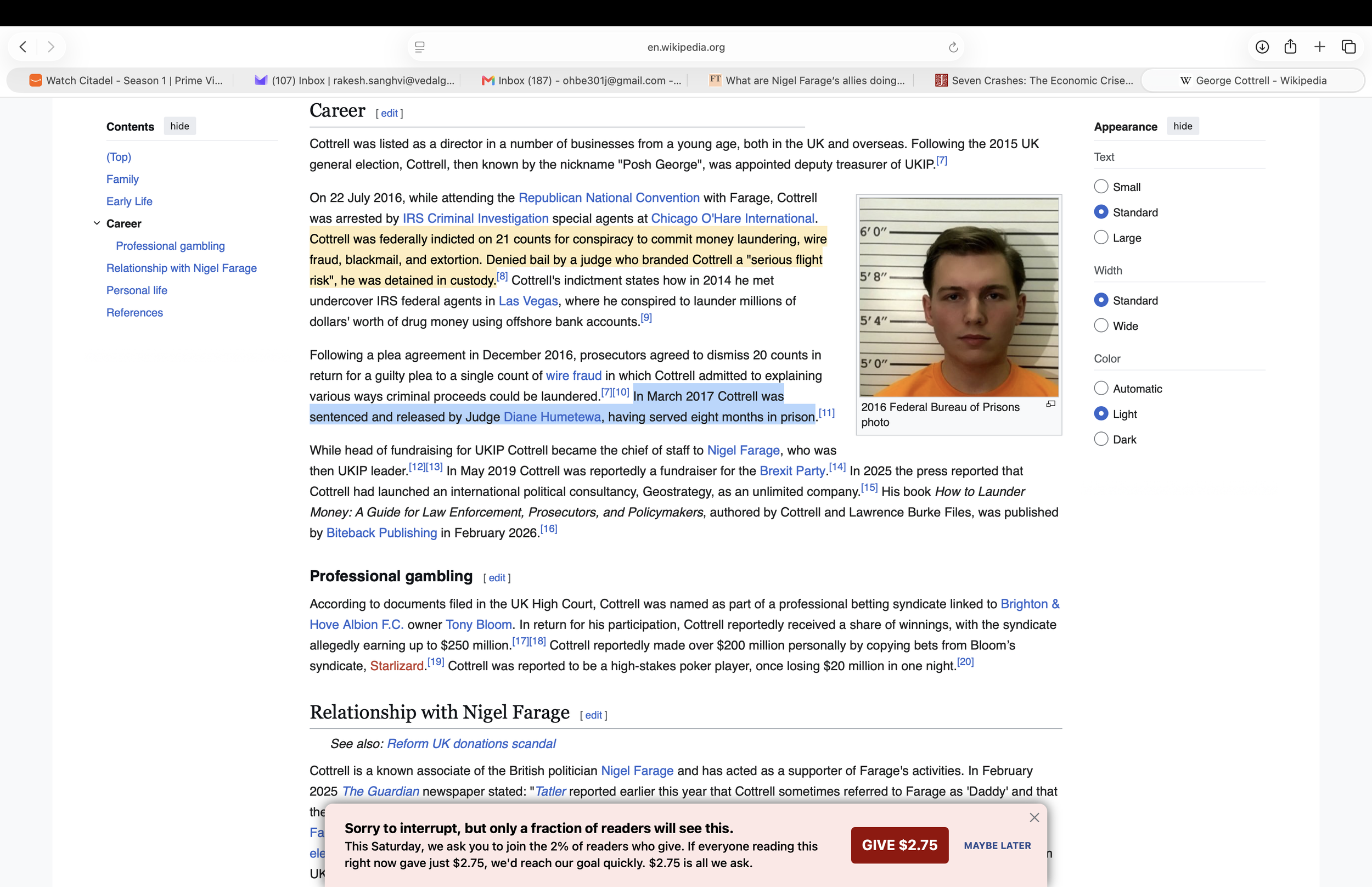Viewport: 1372px width, 887px height.
Task: Hide the Appearance panel
Action: pos(1183,126)
